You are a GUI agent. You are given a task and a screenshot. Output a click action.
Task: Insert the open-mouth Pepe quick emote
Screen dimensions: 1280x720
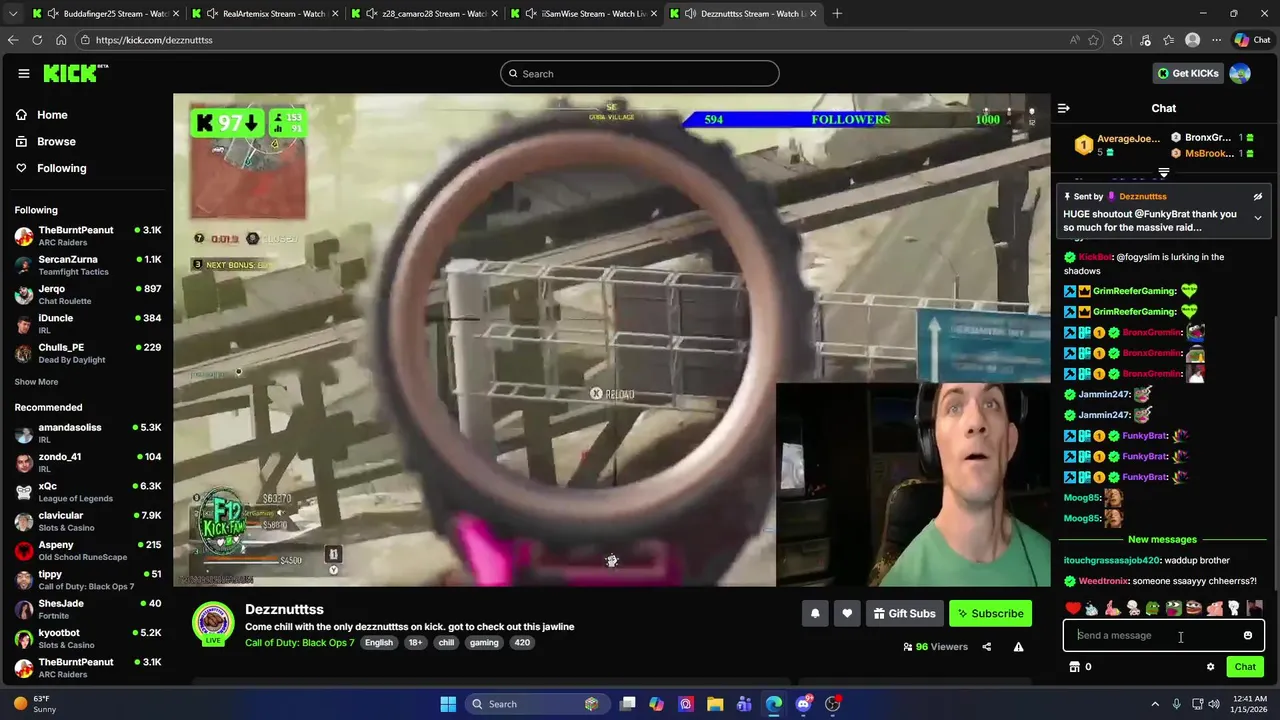[1173, 608]
